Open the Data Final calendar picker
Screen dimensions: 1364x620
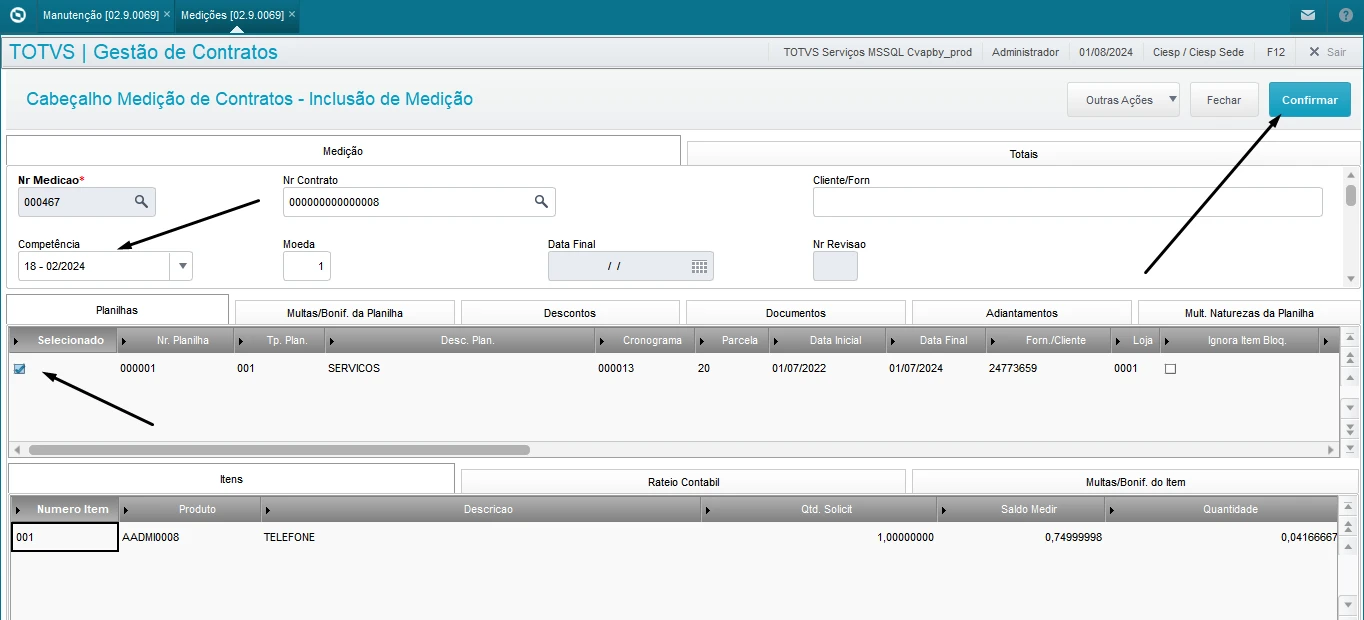(x=699, y=266)
